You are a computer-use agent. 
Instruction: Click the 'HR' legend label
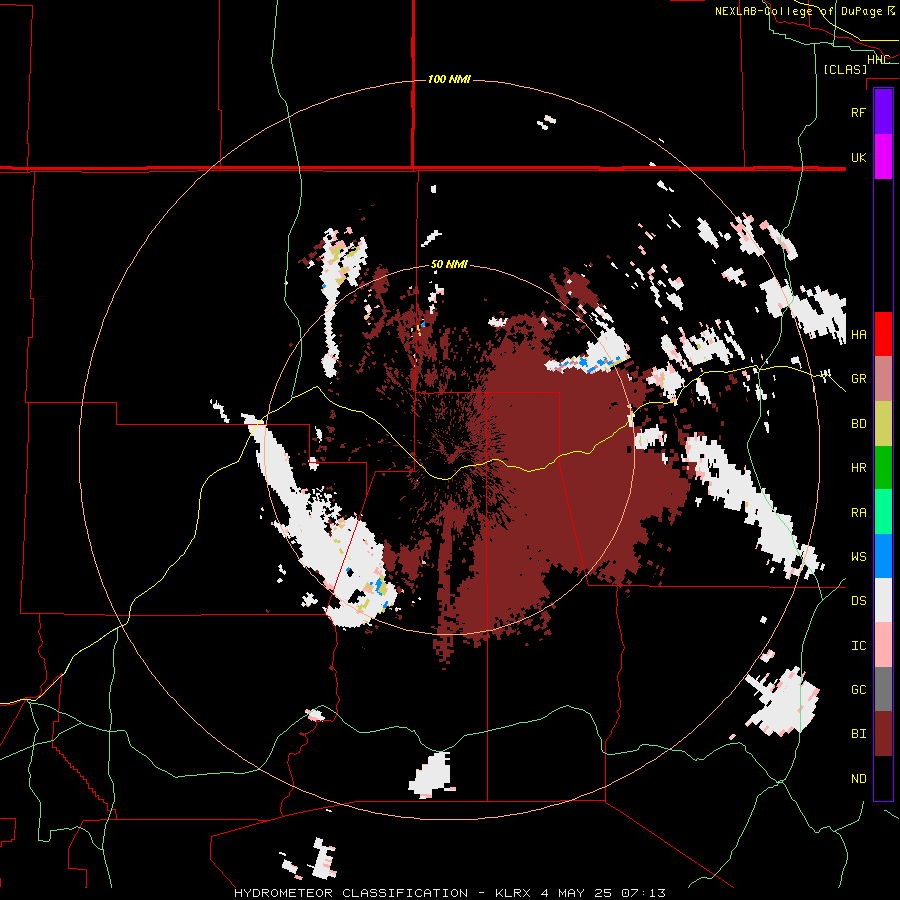coord(858,468)
